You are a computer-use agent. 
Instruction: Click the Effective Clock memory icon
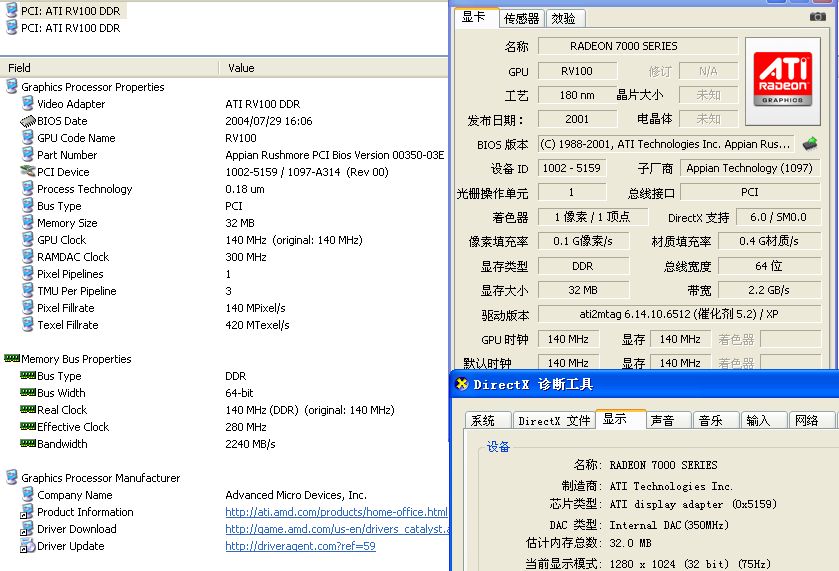coord(28,427)
